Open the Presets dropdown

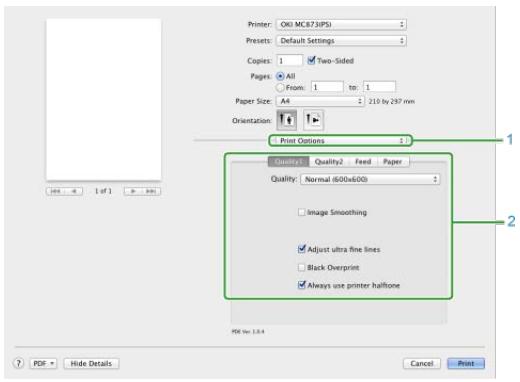coord(341,41)
